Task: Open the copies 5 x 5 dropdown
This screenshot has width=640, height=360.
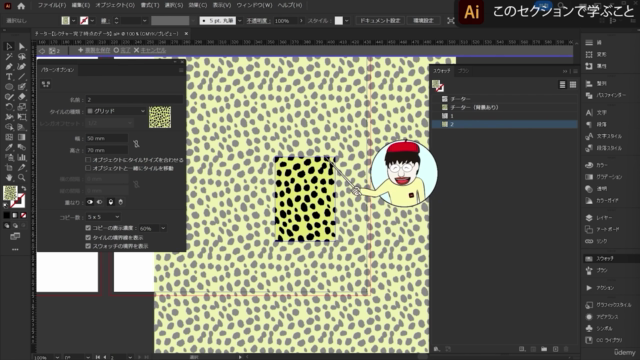Action: 103,217
